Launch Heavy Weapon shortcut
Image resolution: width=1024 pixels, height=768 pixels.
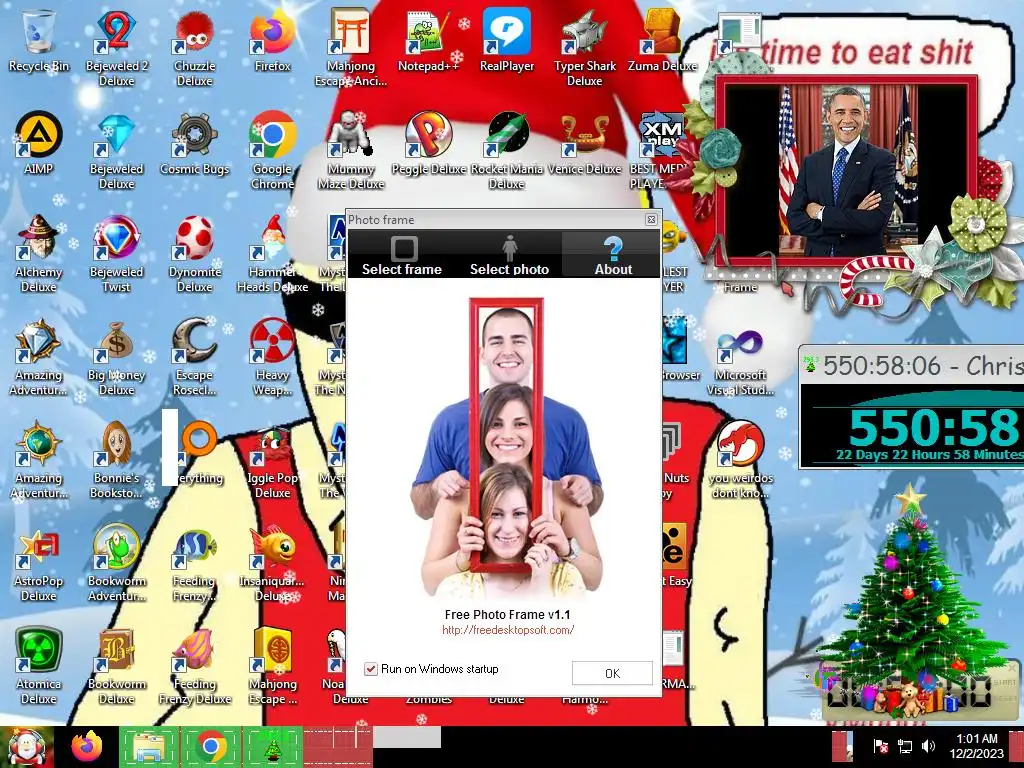tap(272, 357)
